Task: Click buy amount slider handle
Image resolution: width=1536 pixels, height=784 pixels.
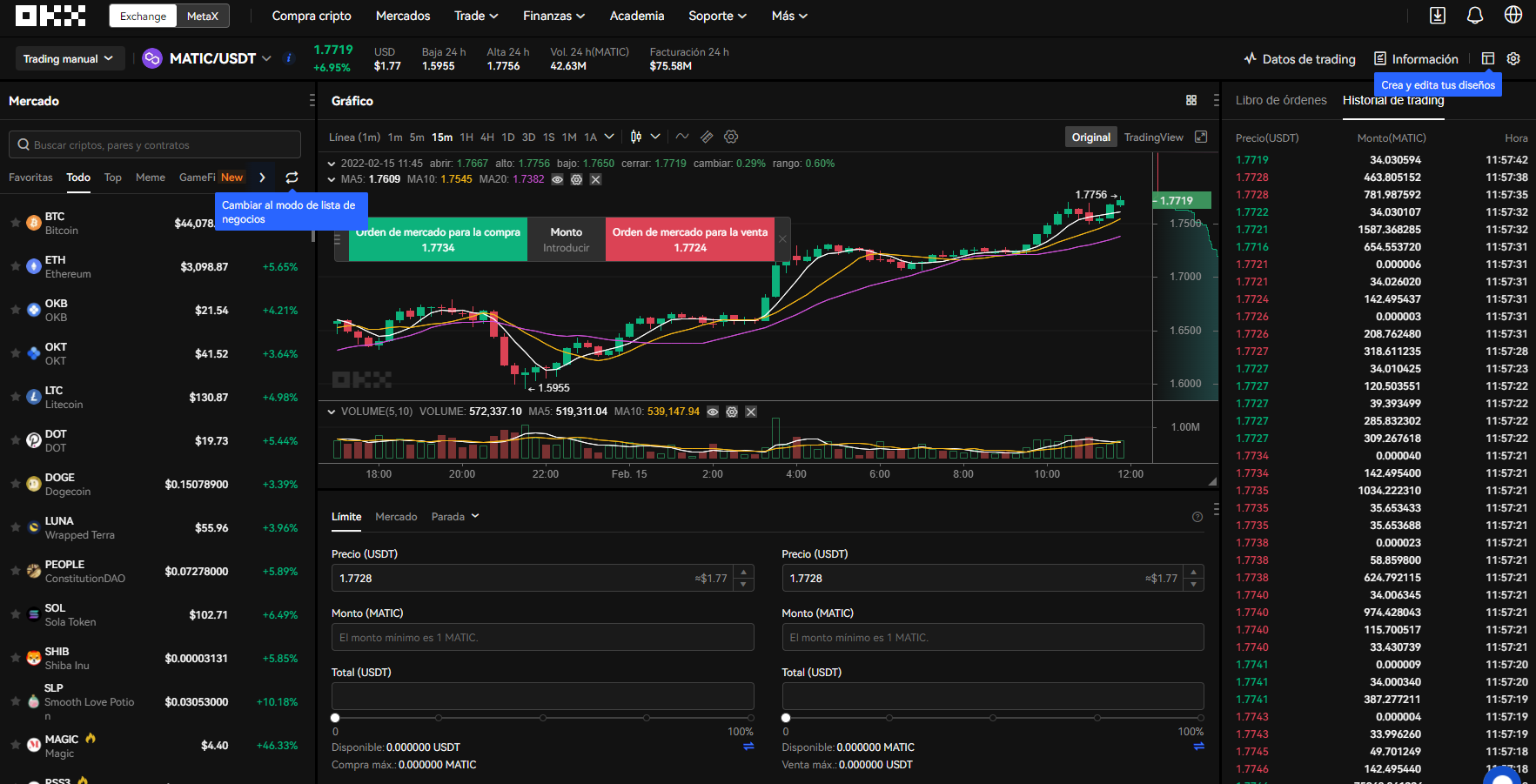Action: click(335, 718)
